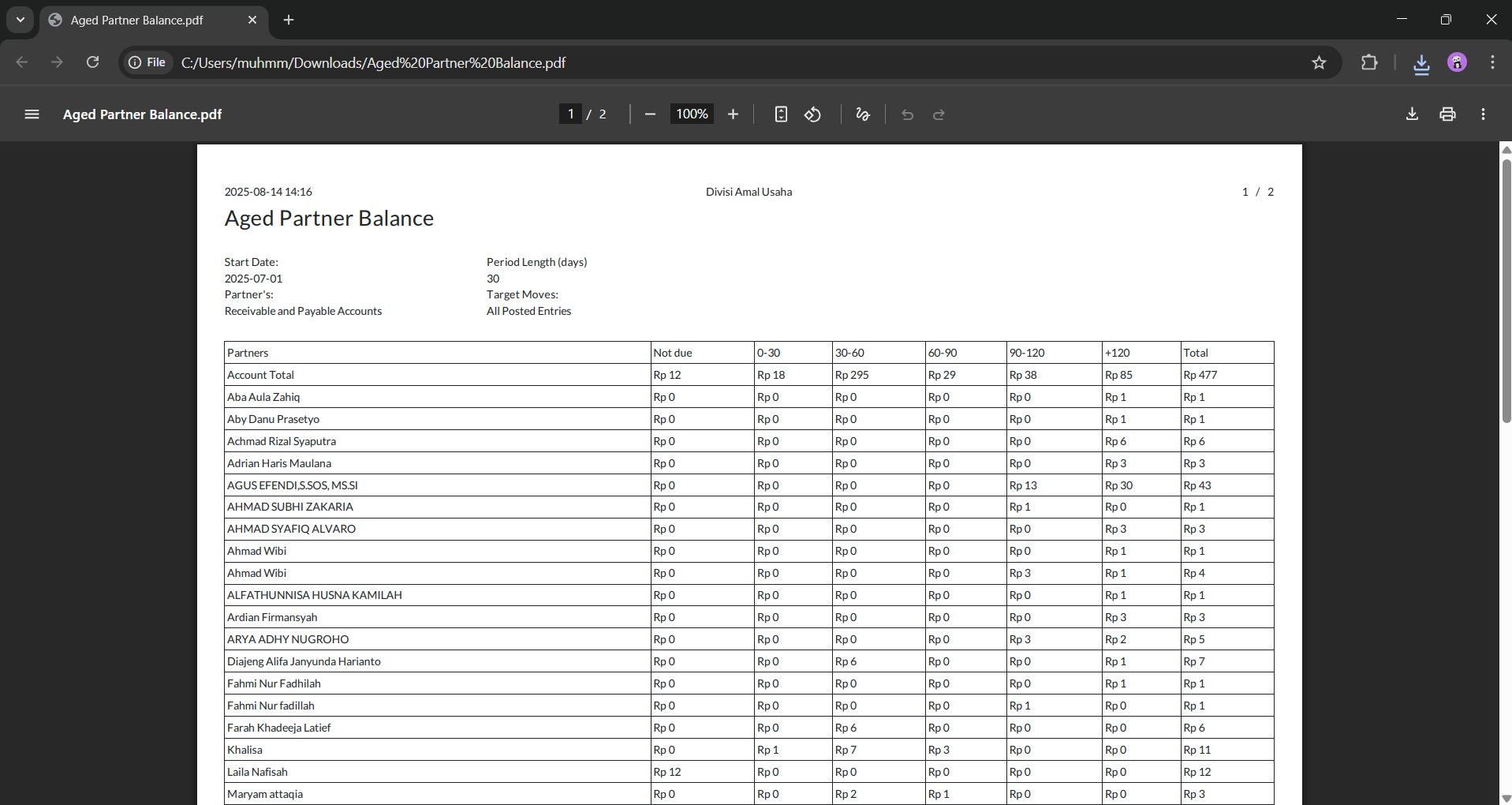Open a new browser tab
This screenshot has width=1512, height=805.
pyautogui.click(x=289, y=20)
